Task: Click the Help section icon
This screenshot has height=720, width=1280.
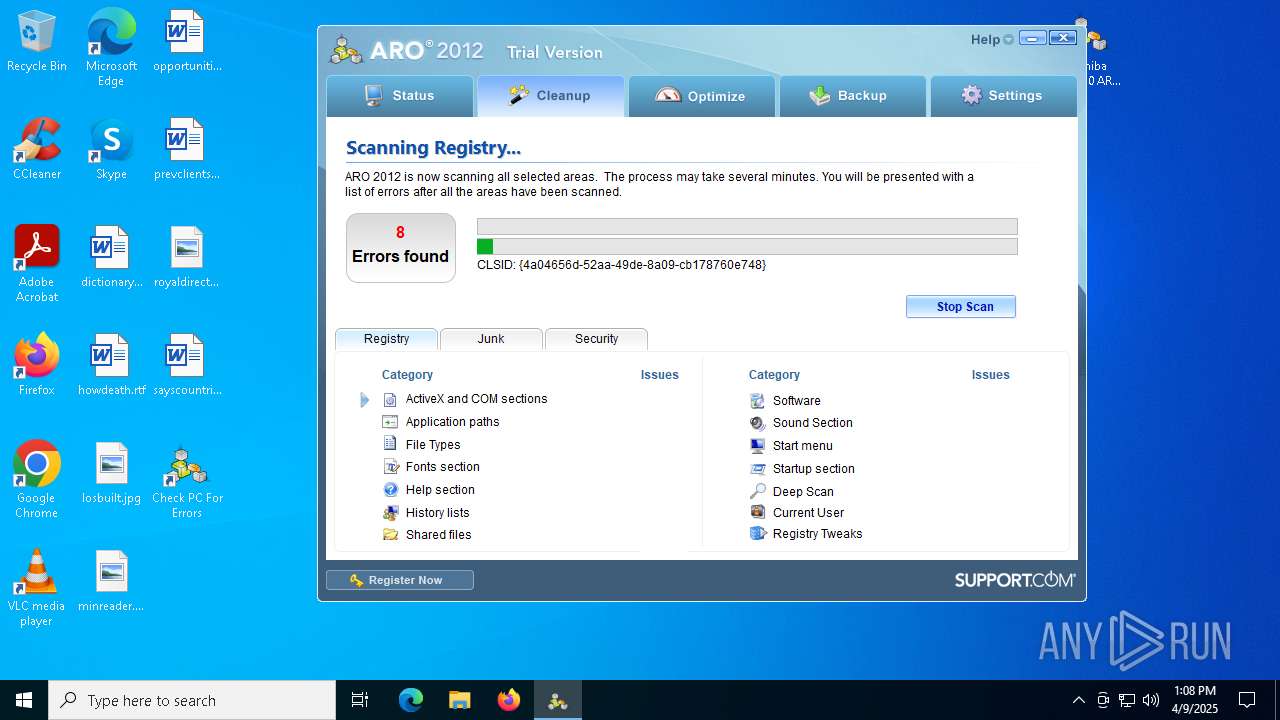Action: tap(391, 490)
